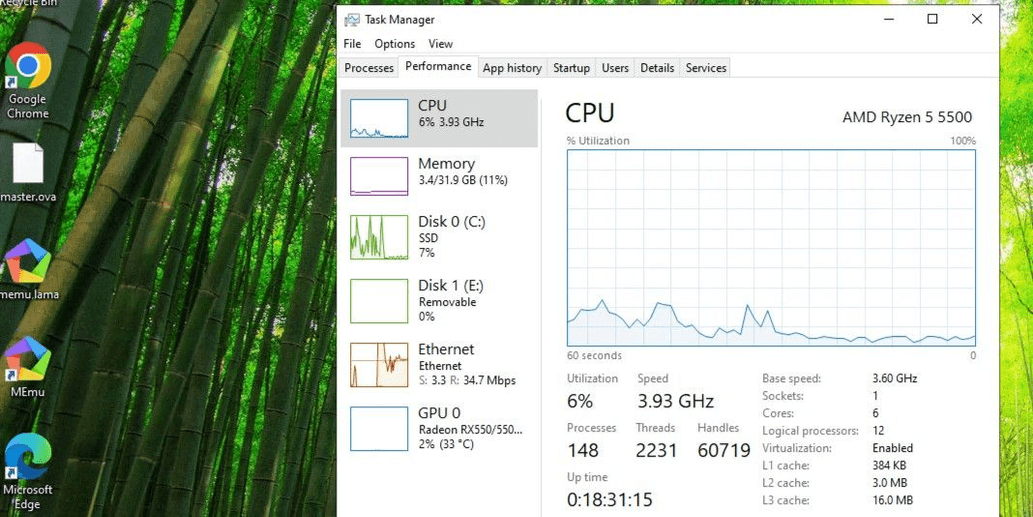Open the View menu
The width and height of the screenshot is (1033, 517).
(440, 44)
